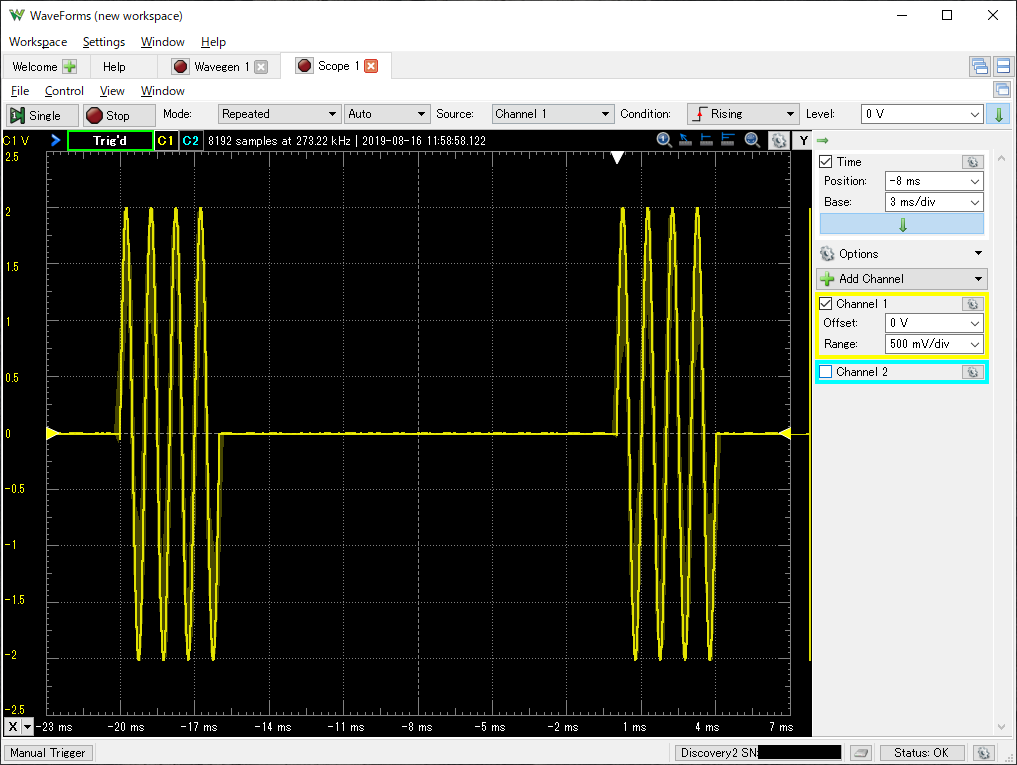Close the Scope 1 tab
Image resolution: width=1017 pixels, height=765 pixels.
(x=371, y=66)
